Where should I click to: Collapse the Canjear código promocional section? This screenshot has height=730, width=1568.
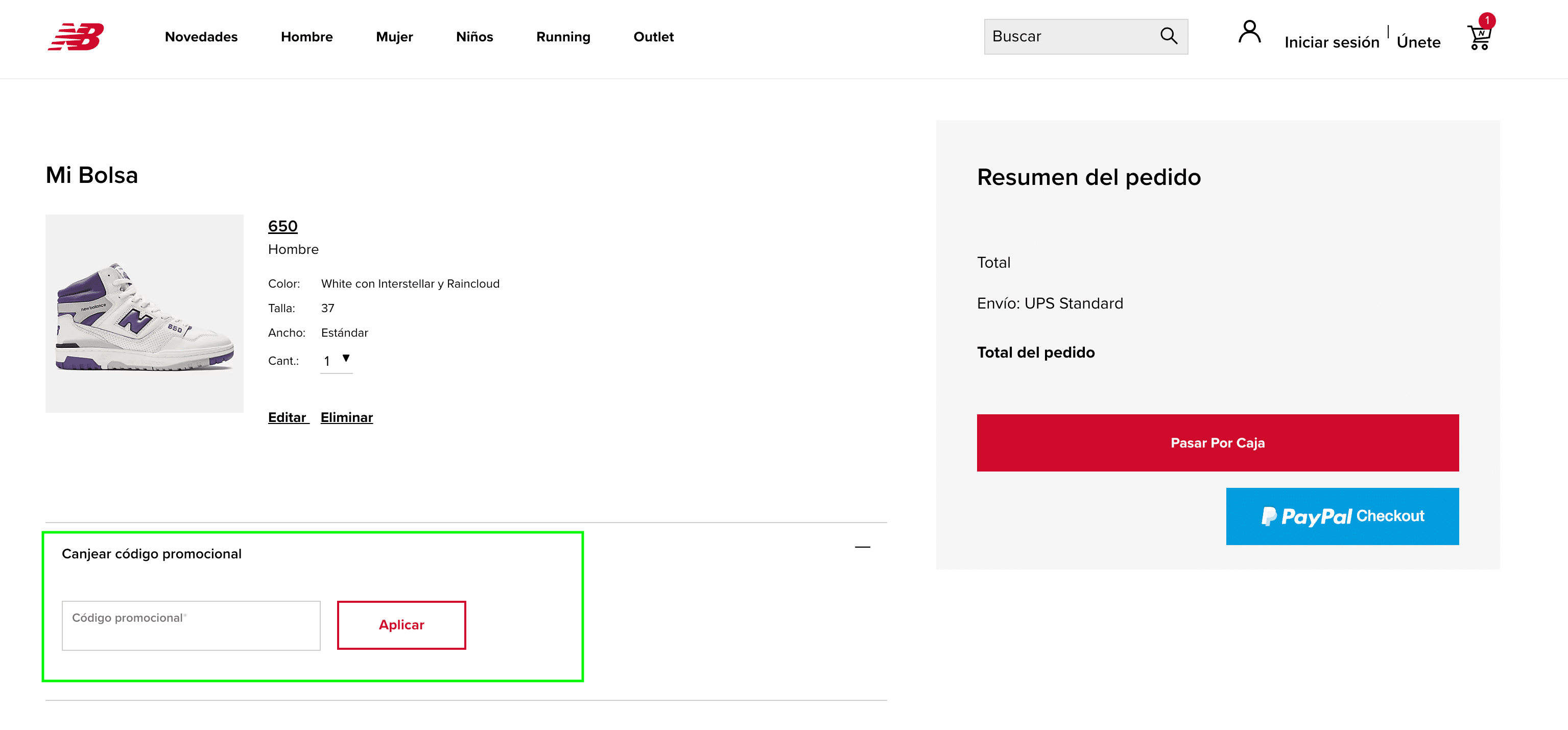point(863,547)
